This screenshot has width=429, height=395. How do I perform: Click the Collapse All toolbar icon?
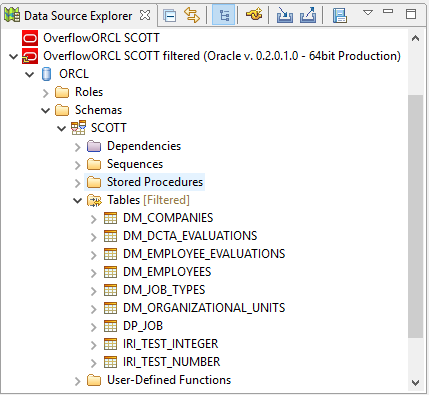(170, 16)
